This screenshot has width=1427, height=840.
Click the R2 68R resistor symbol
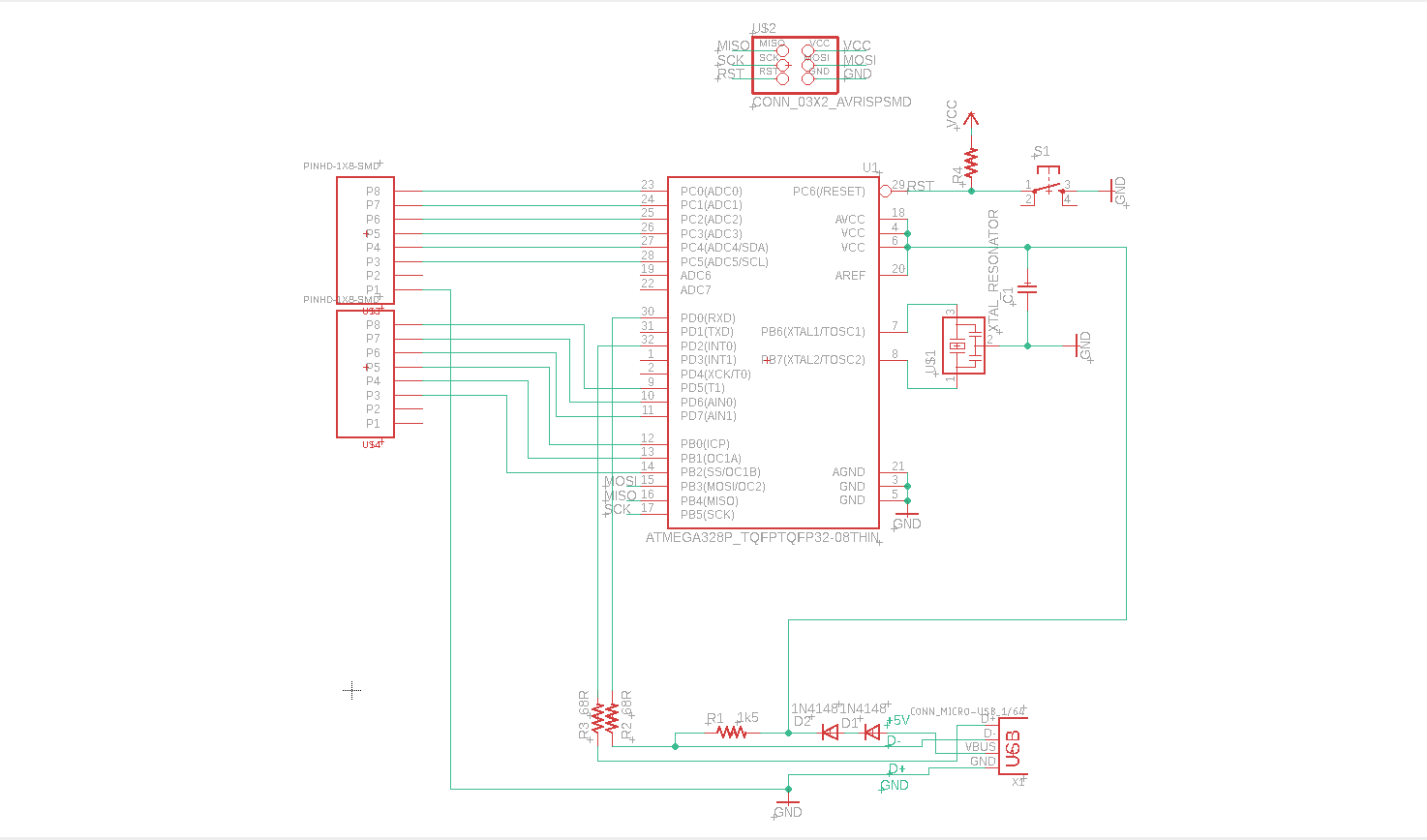[613, 718]
